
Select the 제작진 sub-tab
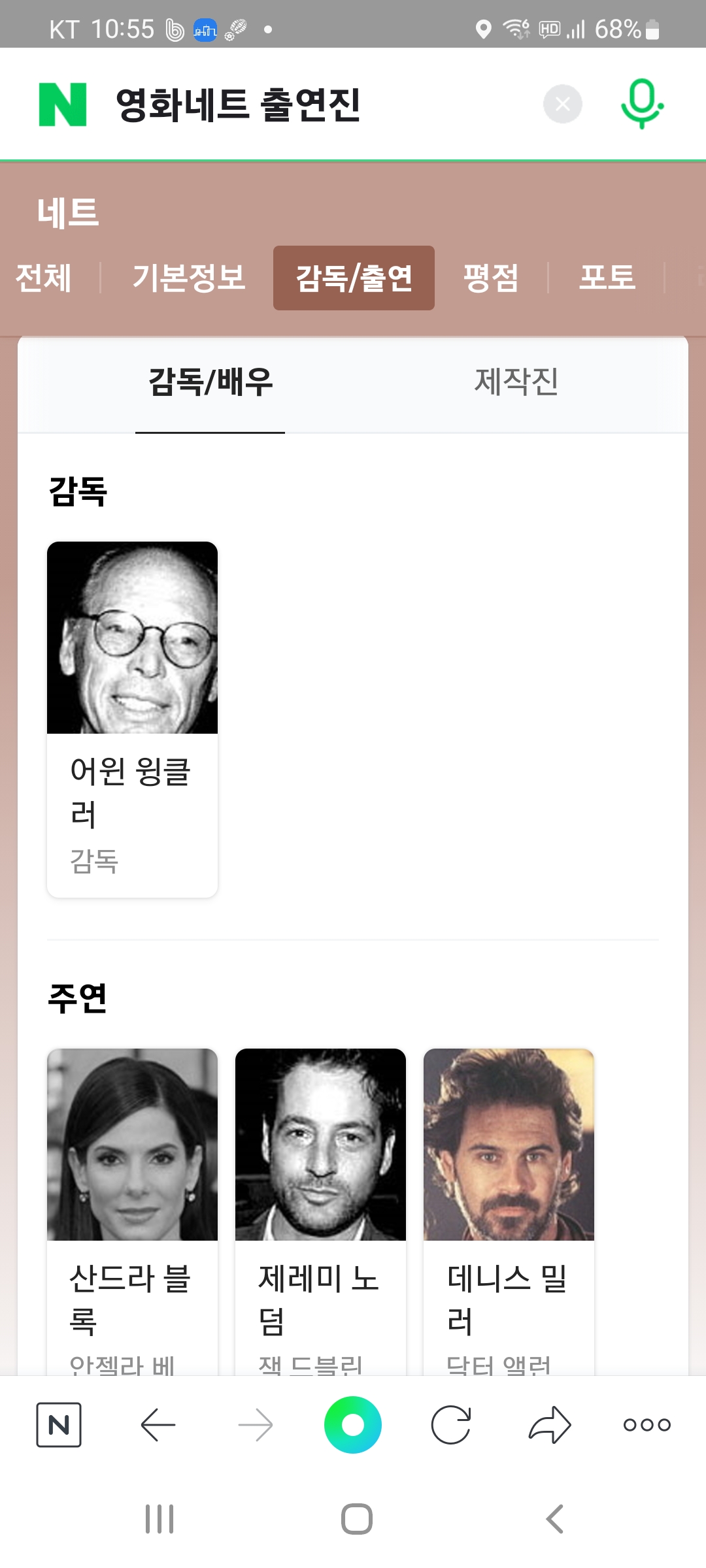pyautogui.click(x=516, y=382)
